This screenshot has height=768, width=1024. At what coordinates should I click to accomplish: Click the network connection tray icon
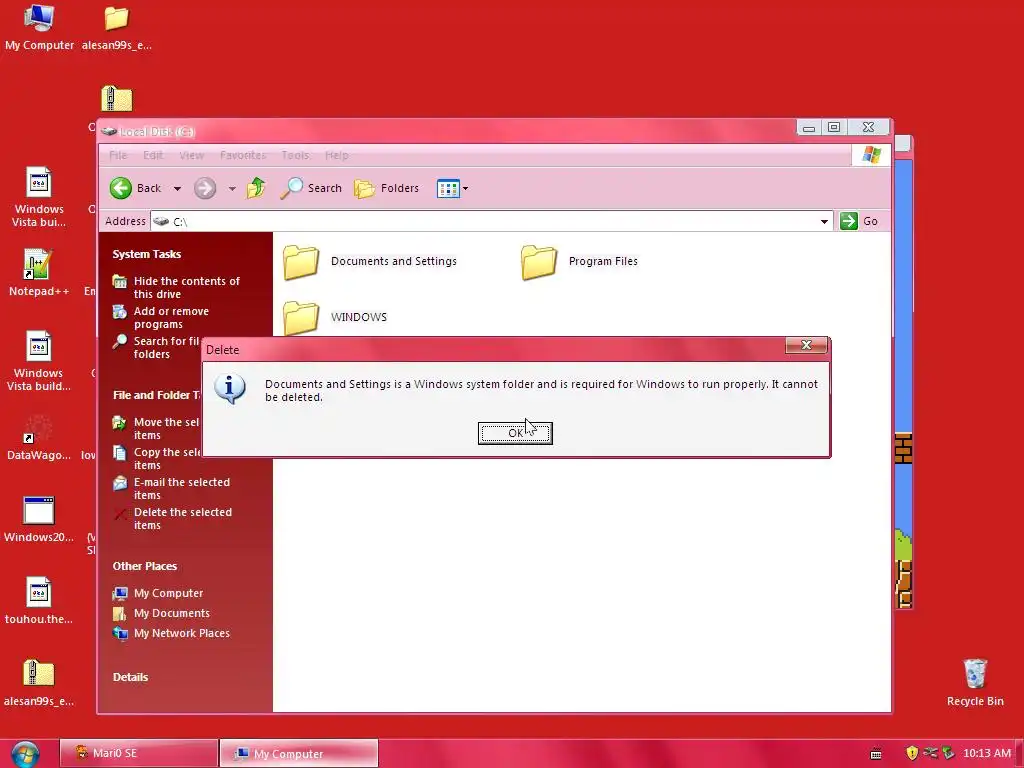[x=930, y=753]
